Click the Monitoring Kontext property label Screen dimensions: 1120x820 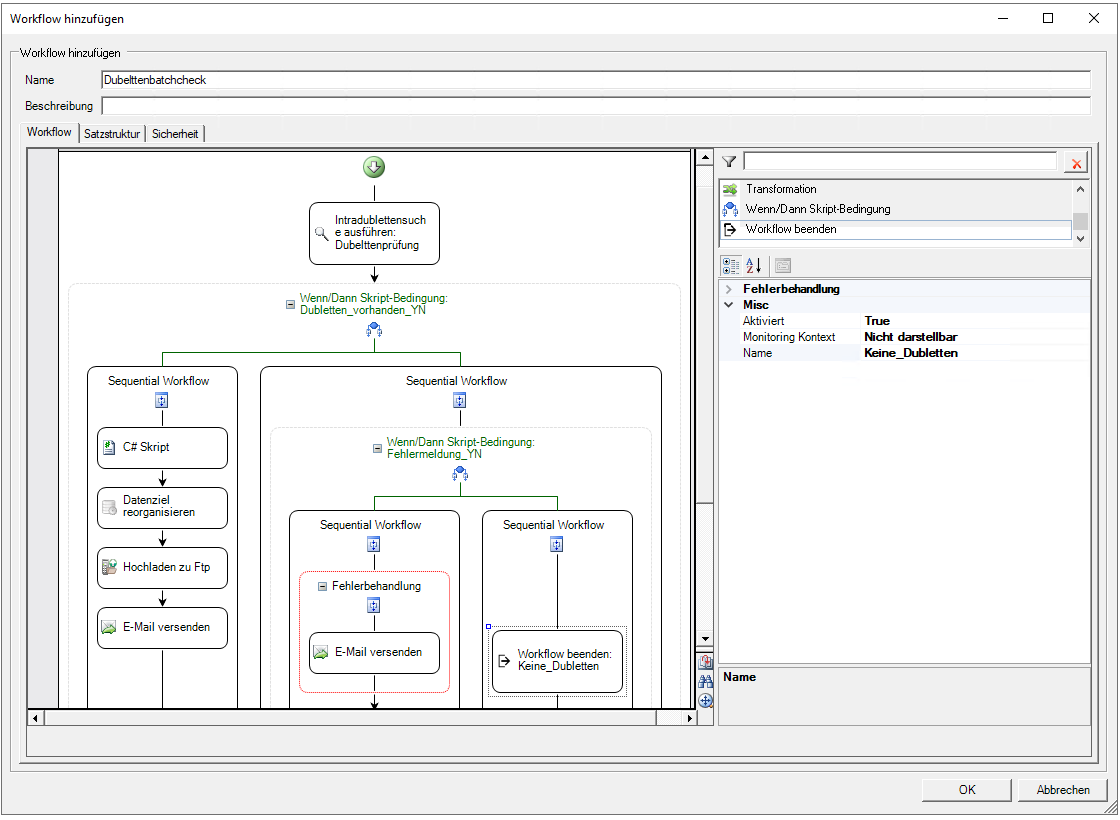coord(789,337)
